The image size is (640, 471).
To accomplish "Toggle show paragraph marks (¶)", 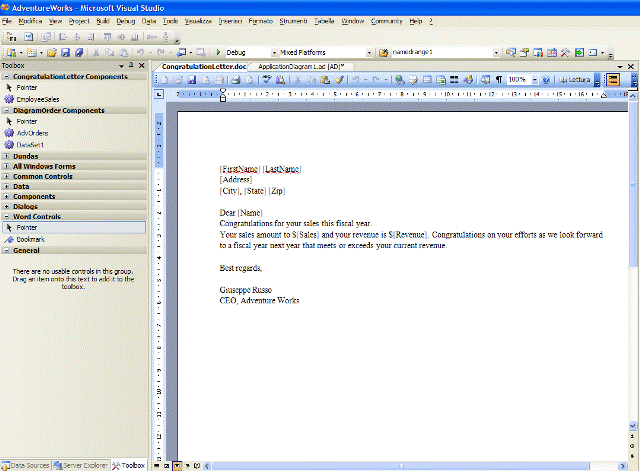I will point(499,80).
